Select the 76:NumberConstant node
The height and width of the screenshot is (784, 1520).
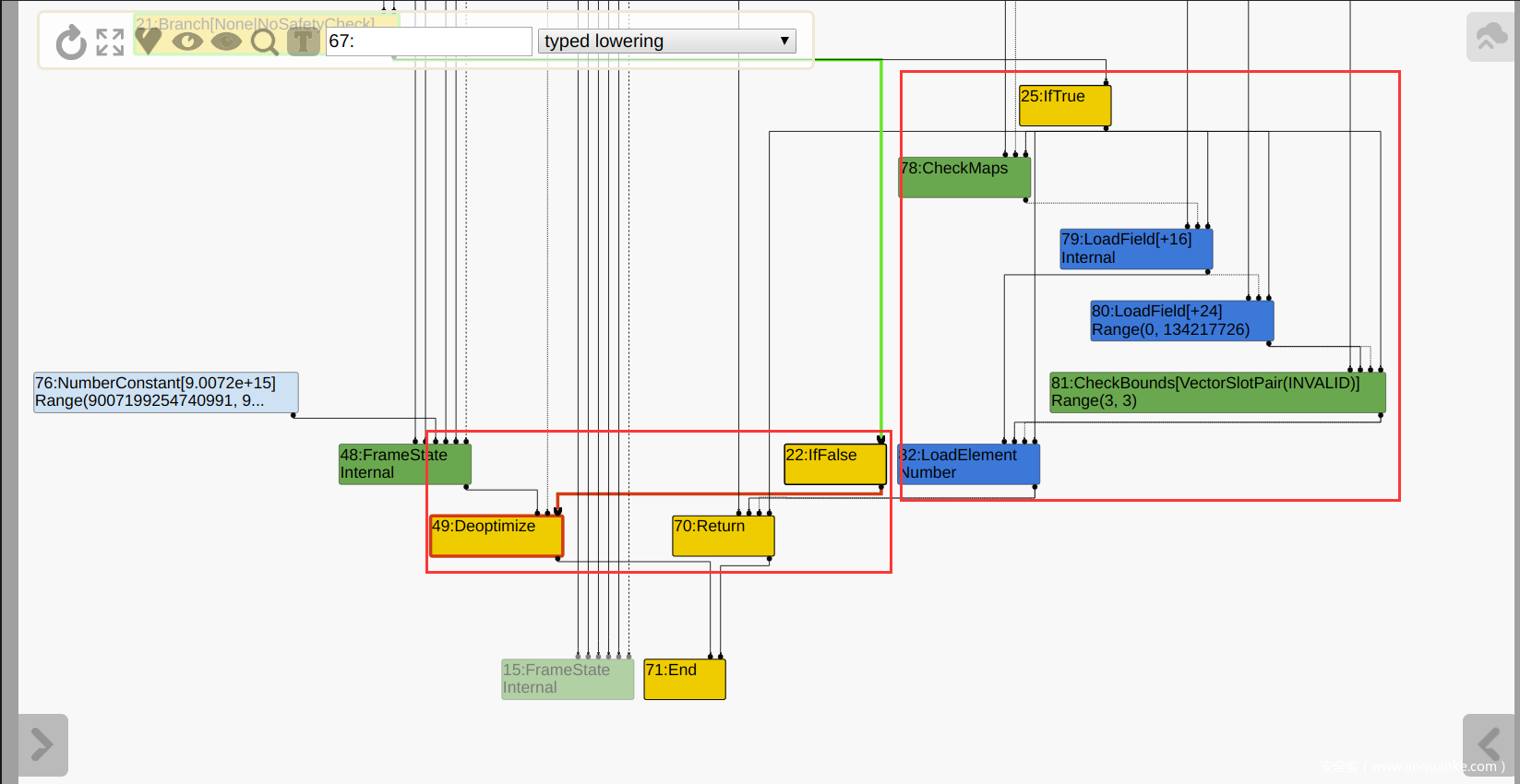tap(166, 392)
